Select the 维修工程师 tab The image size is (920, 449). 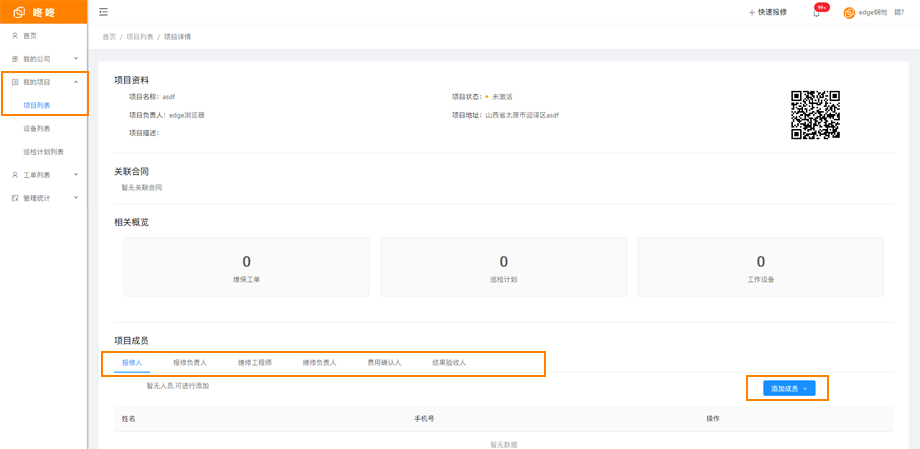(x=254, y=362)
